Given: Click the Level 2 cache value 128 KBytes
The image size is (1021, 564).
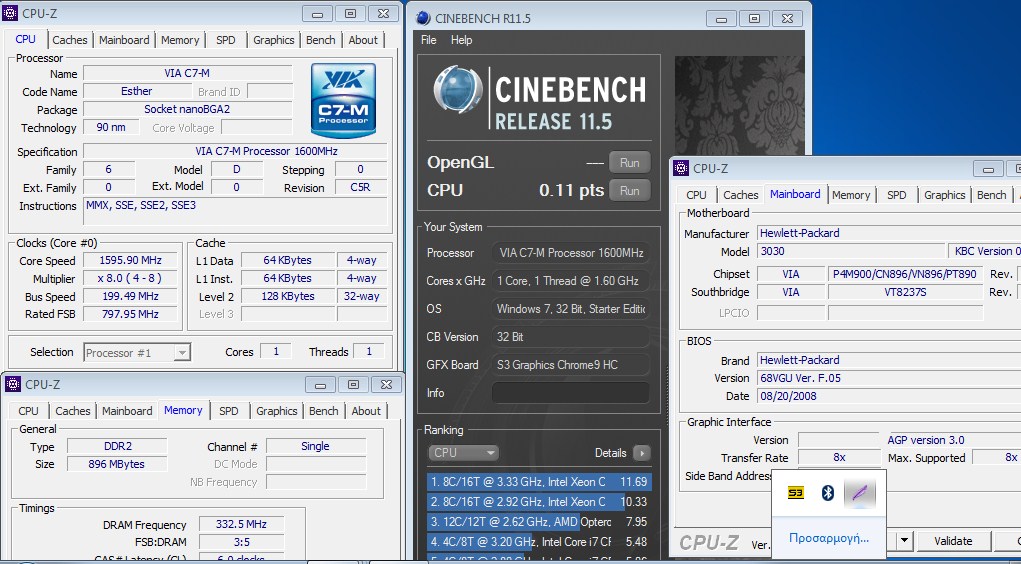Looking at the screenshot, I should click(288, 296).
